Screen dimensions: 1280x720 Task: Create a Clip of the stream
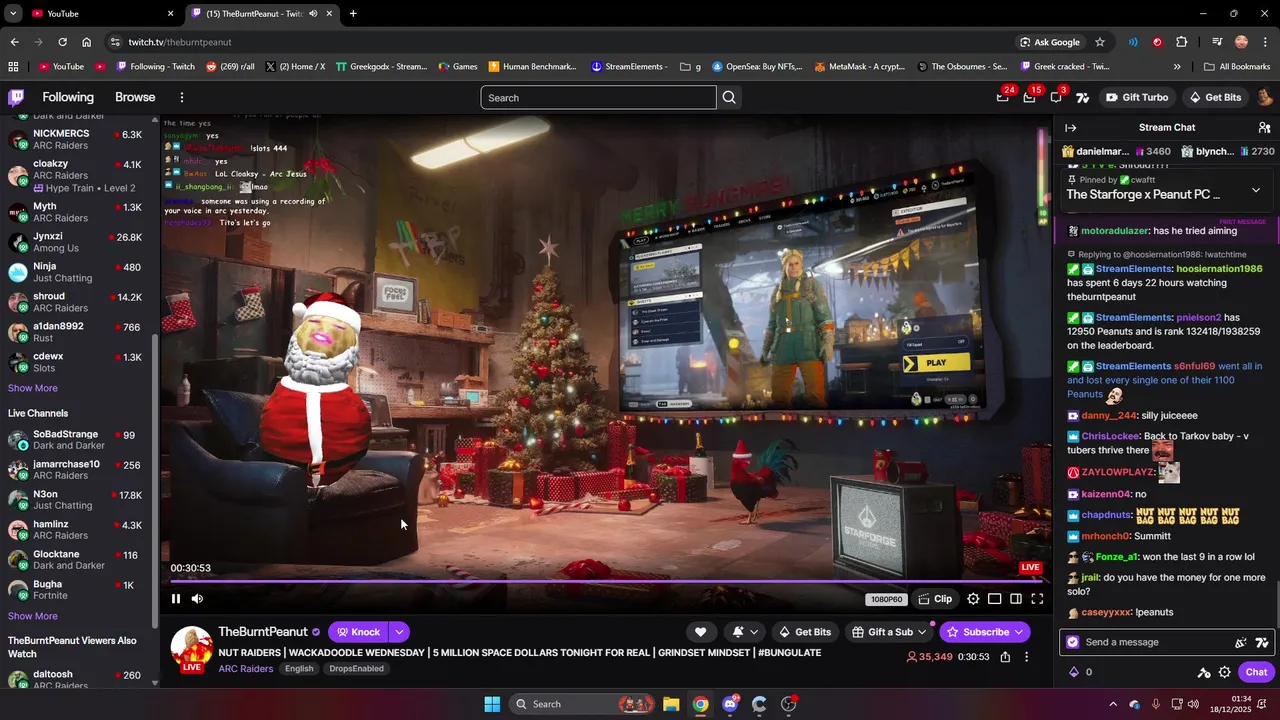tap(935, 599)
